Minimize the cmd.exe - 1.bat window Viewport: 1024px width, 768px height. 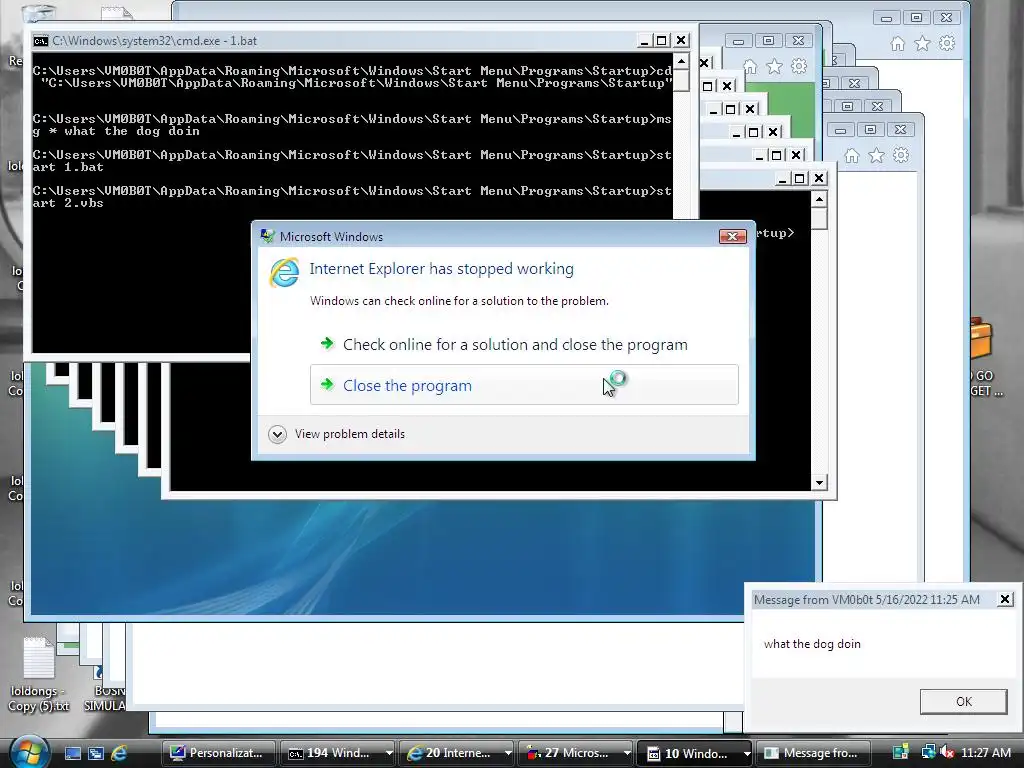644,40
